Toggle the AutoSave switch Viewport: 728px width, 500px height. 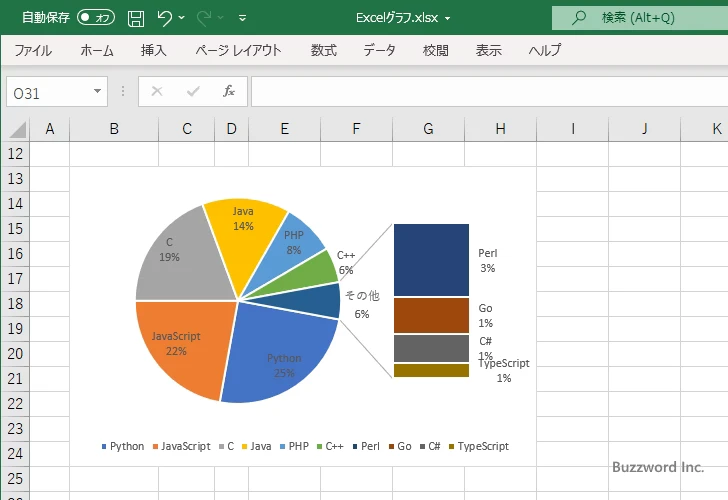pyautogui.click(x=96, y=18)
